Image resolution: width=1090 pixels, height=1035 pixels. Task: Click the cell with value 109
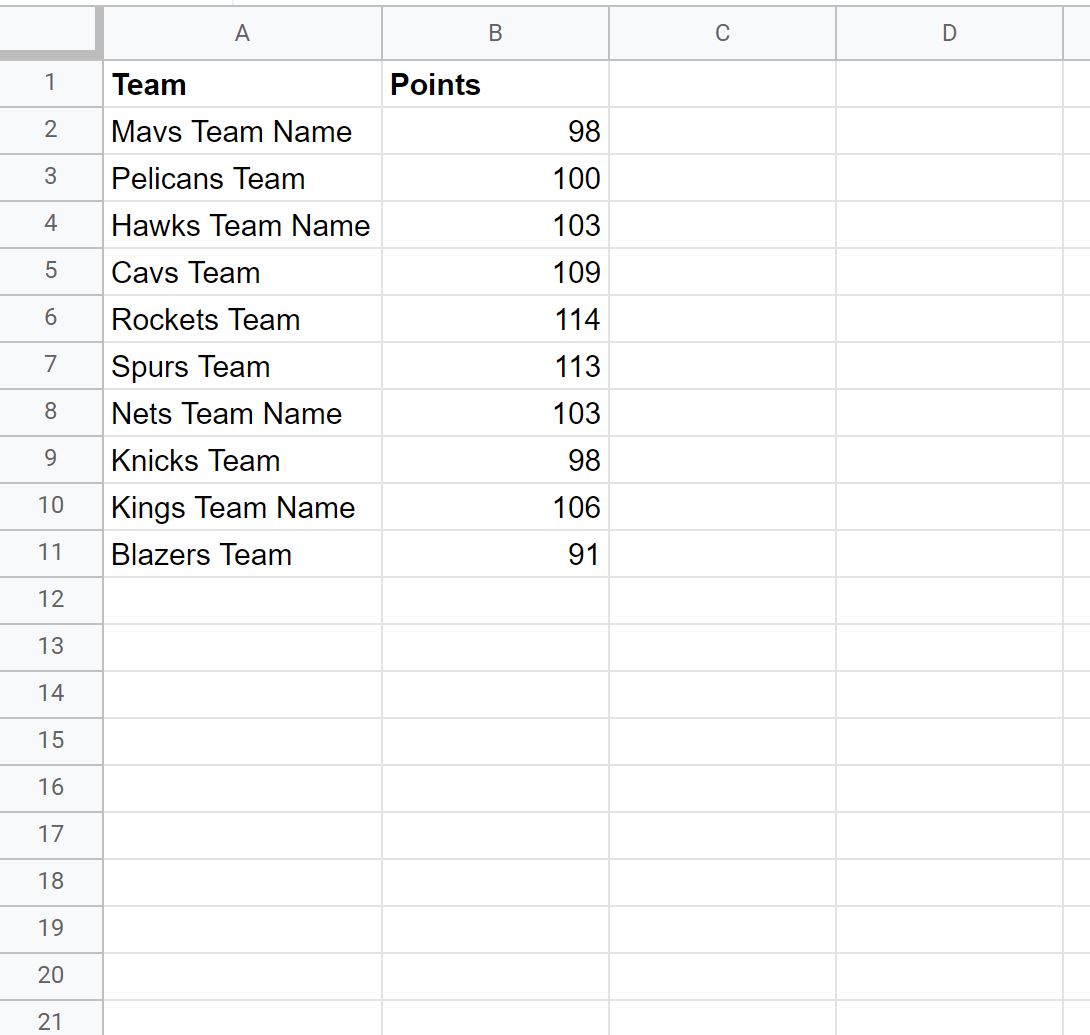(x=495, y=272)
